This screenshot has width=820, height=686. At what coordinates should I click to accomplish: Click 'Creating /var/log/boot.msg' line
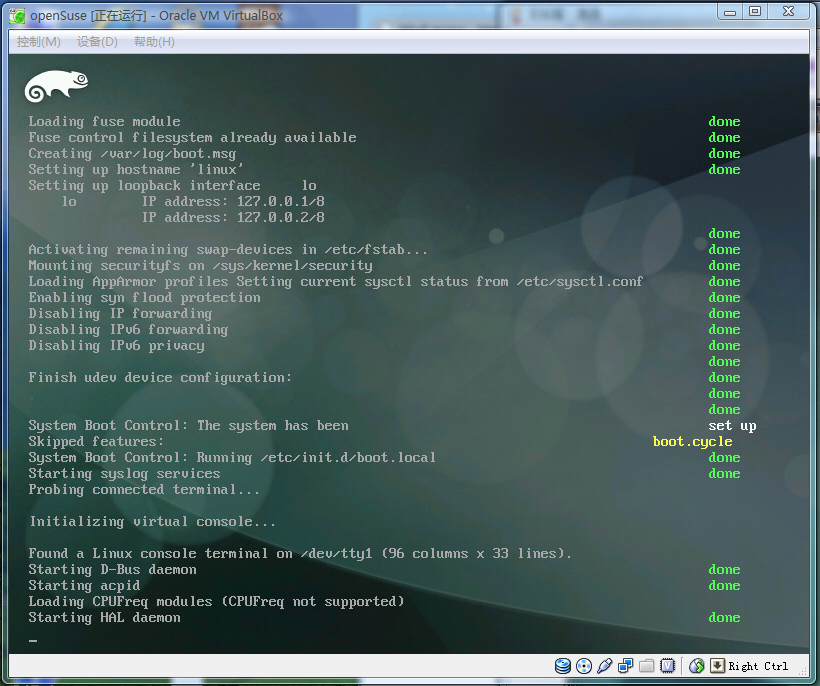(132, 154)
